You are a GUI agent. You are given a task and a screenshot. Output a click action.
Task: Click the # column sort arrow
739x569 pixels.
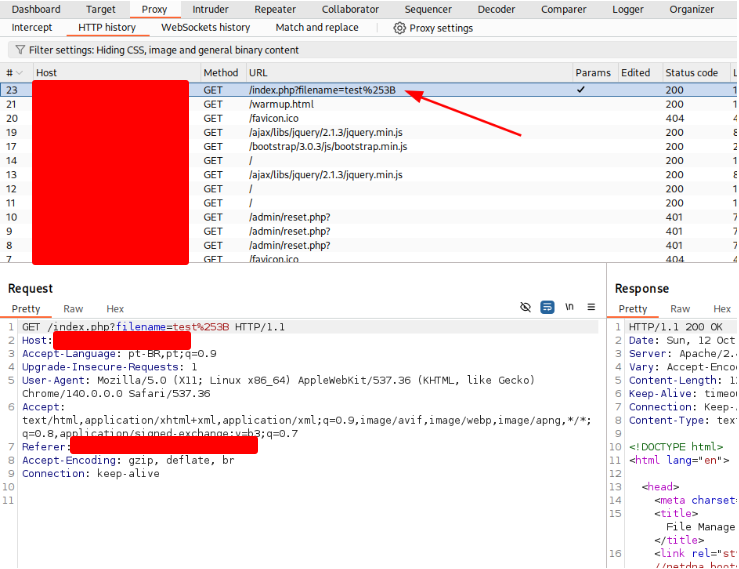click(20, 73)
